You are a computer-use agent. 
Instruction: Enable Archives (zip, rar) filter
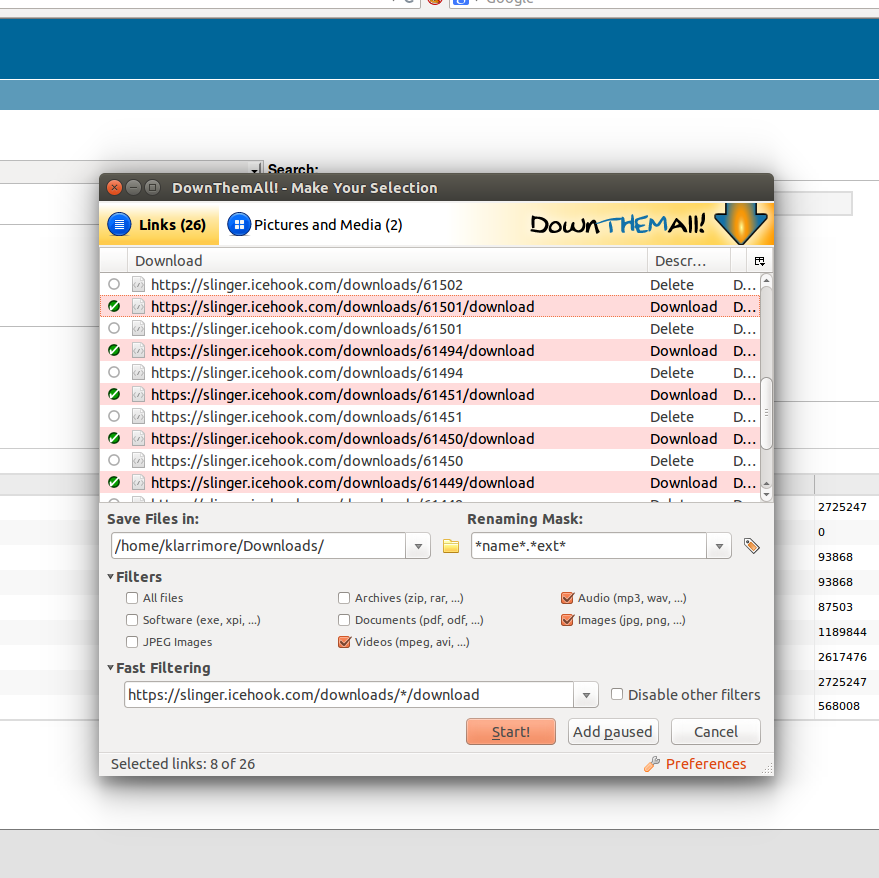tap(344, 598)
